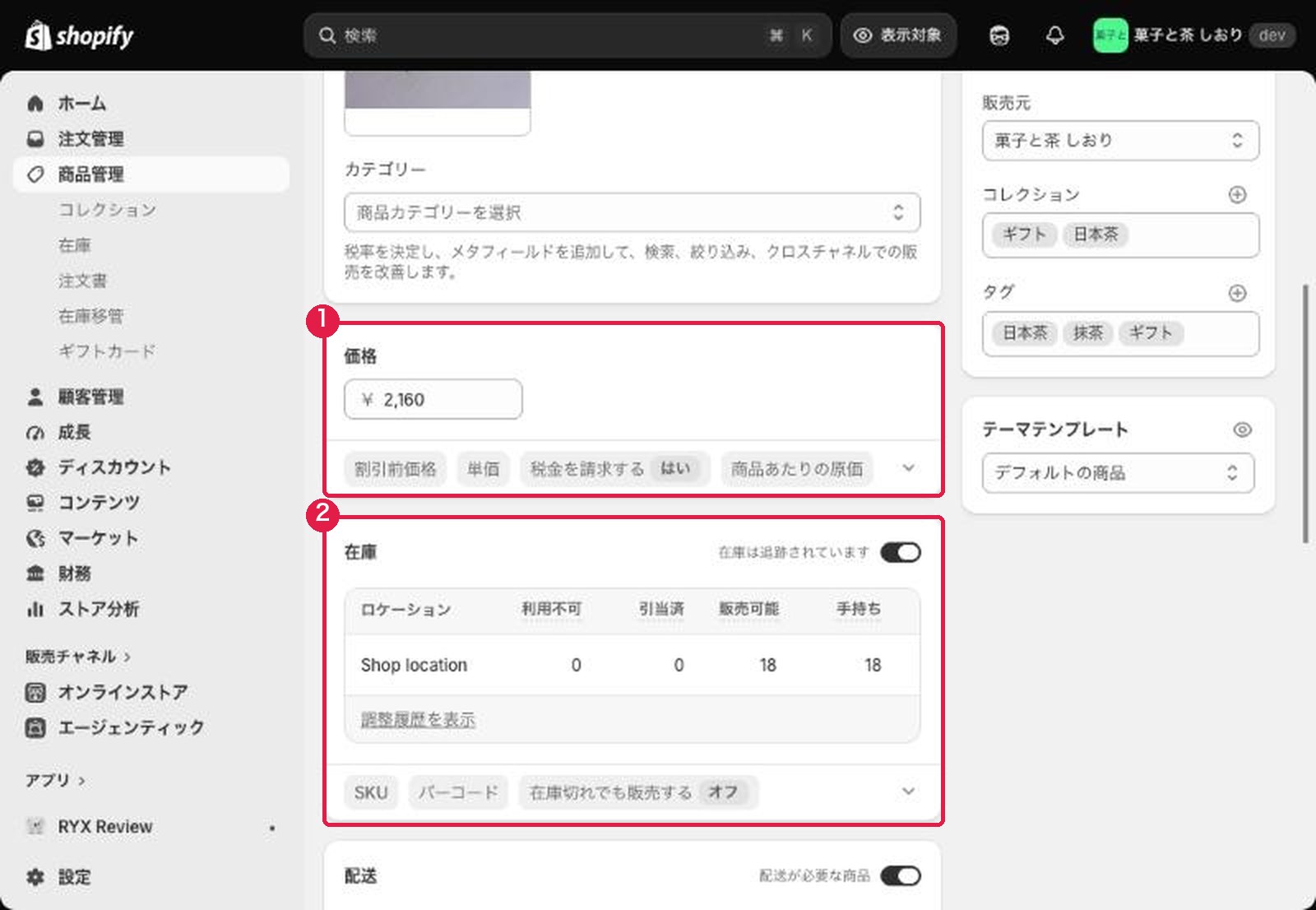The height and width of the screenshot is (910, 1316).
Task: Click the コンテンツ icon
Action: [x=35, y=503]
